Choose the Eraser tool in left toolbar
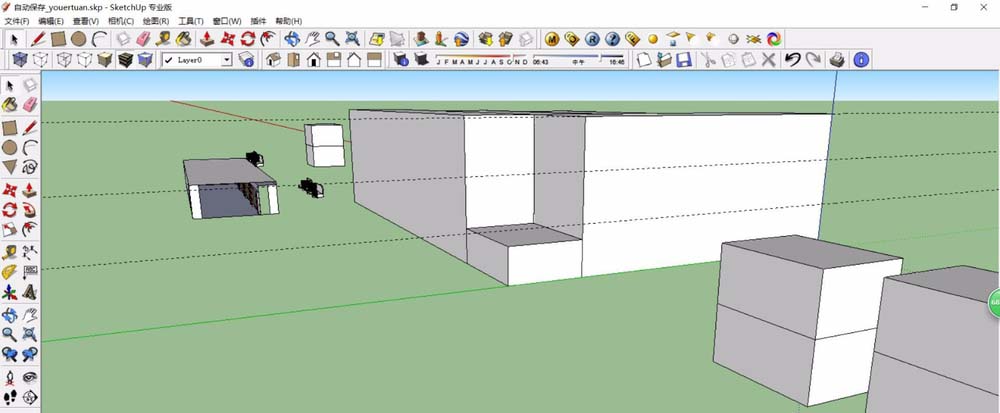The image size is (1000, 413). coord(29,104)
